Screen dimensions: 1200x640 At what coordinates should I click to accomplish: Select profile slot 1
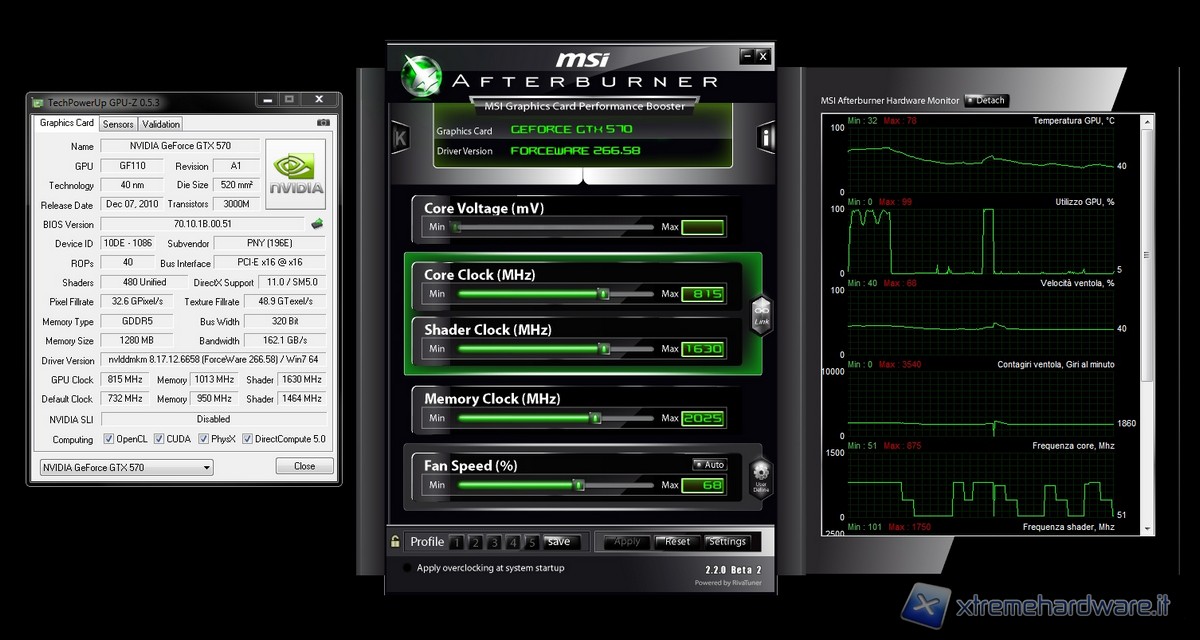[456, 543]
